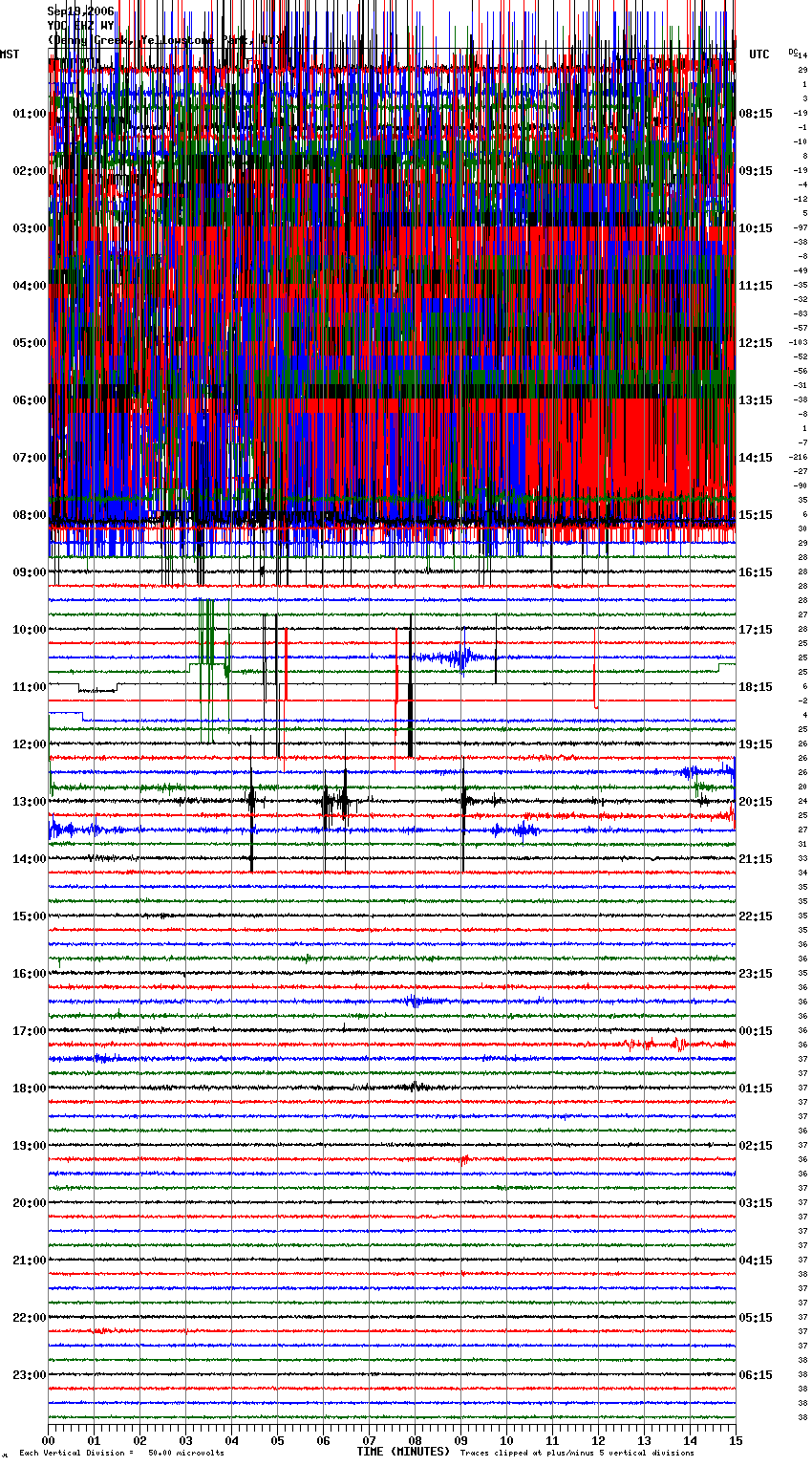Click the Each Vertical Division 50.00 microvolts note

tap(121, 1453)
